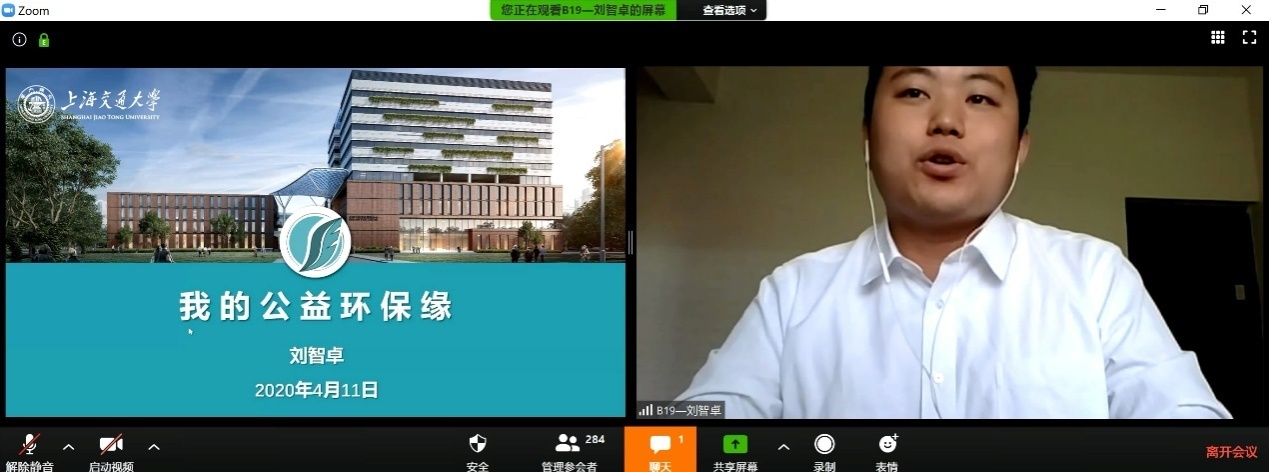Image resolution: width=1269 pixels, height=472 pixels.
Task: Click the share screen (共享屏幕) button
Action: coord(735,449)
